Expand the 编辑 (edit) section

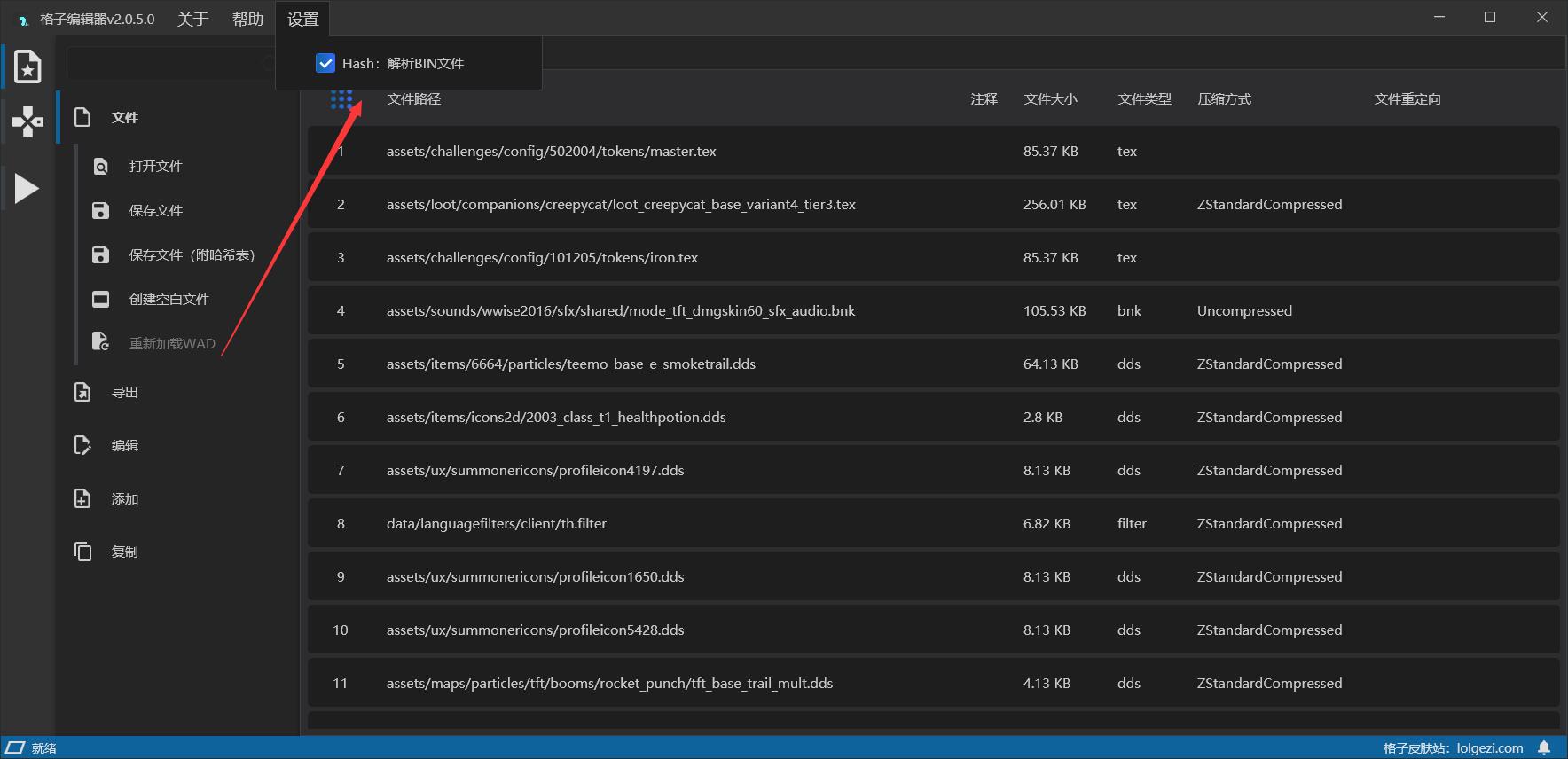[x=124, y=445]
